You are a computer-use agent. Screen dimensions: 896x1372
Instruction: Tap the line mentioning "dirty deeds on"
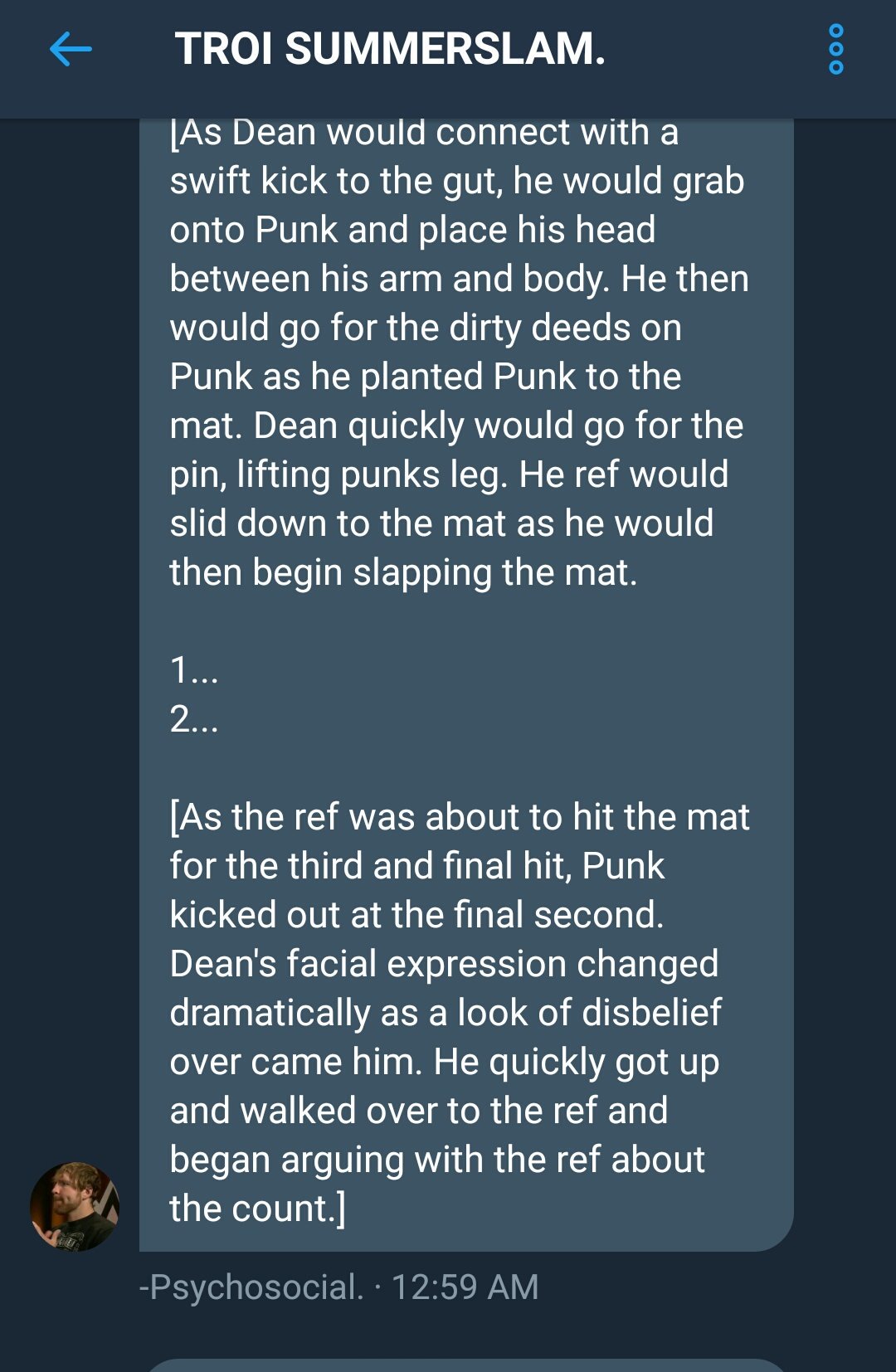tap(426, 328)
